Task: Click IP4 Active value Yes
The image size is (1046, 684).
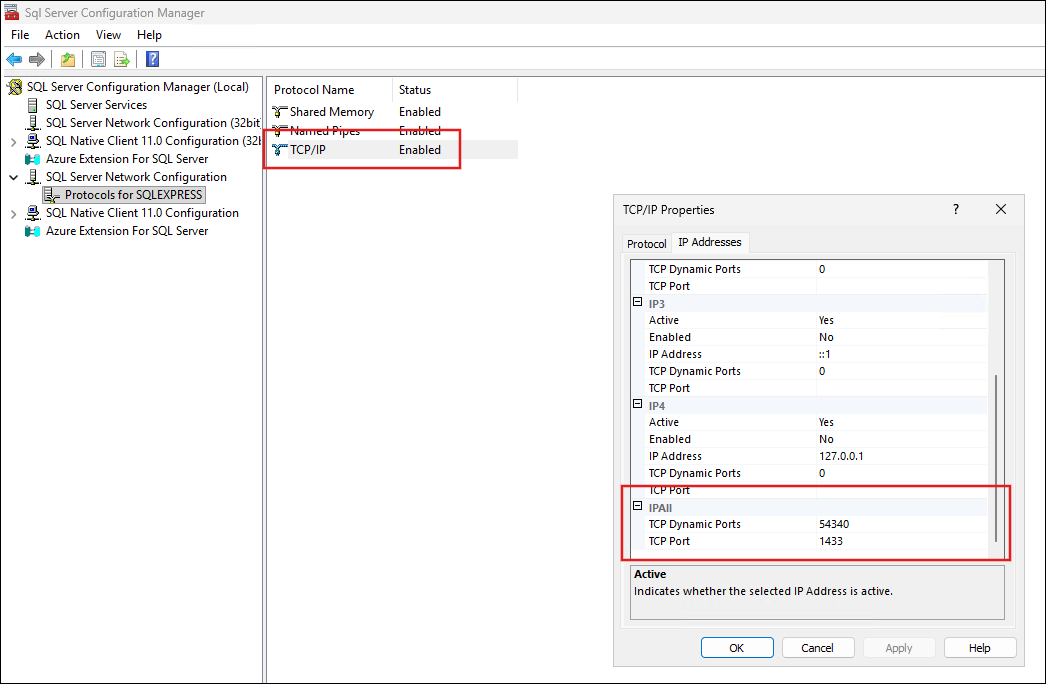Action: point(826,422)
